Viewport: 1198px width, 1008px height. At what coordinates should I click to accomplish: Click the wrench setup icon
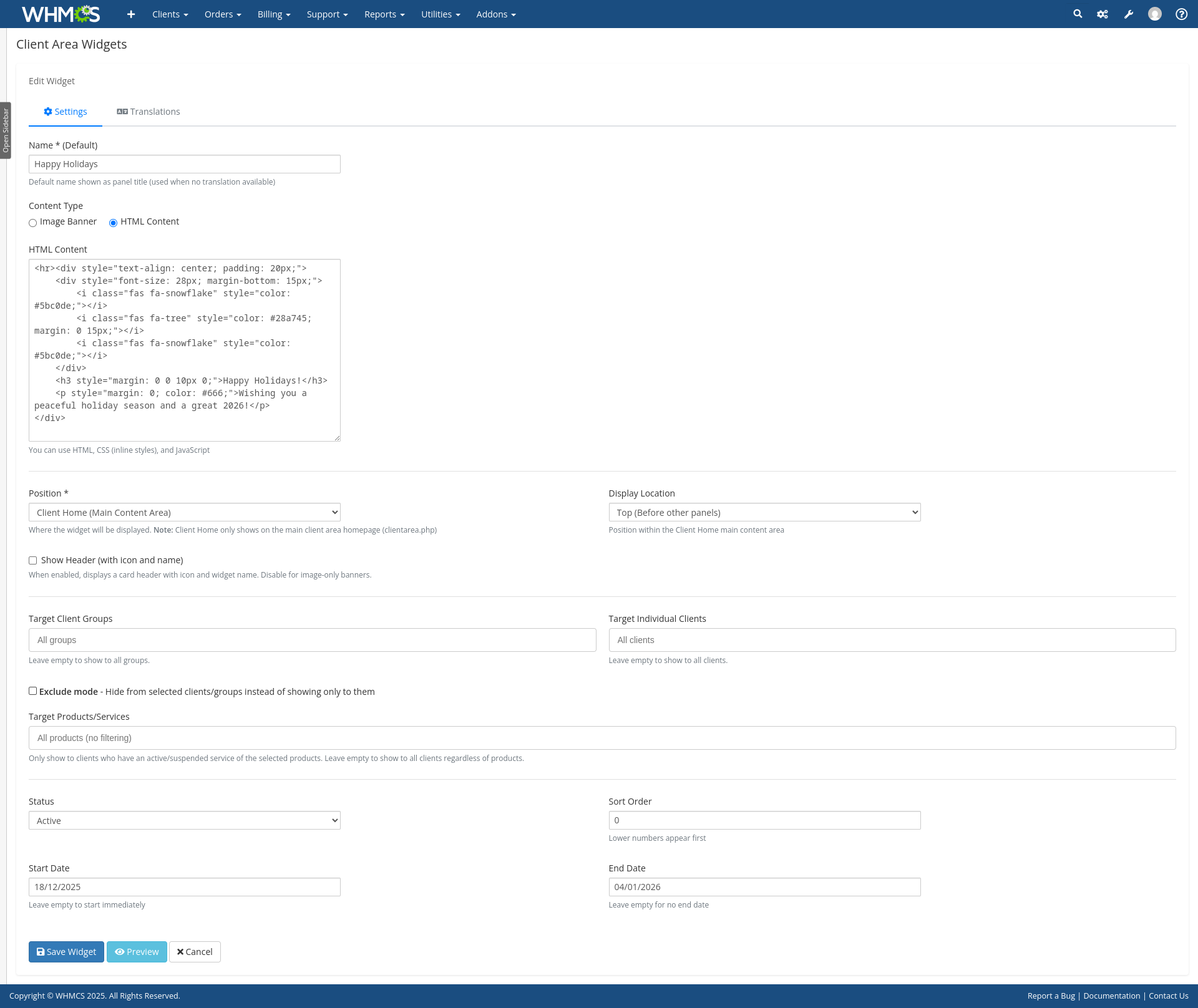point(1129,14)
